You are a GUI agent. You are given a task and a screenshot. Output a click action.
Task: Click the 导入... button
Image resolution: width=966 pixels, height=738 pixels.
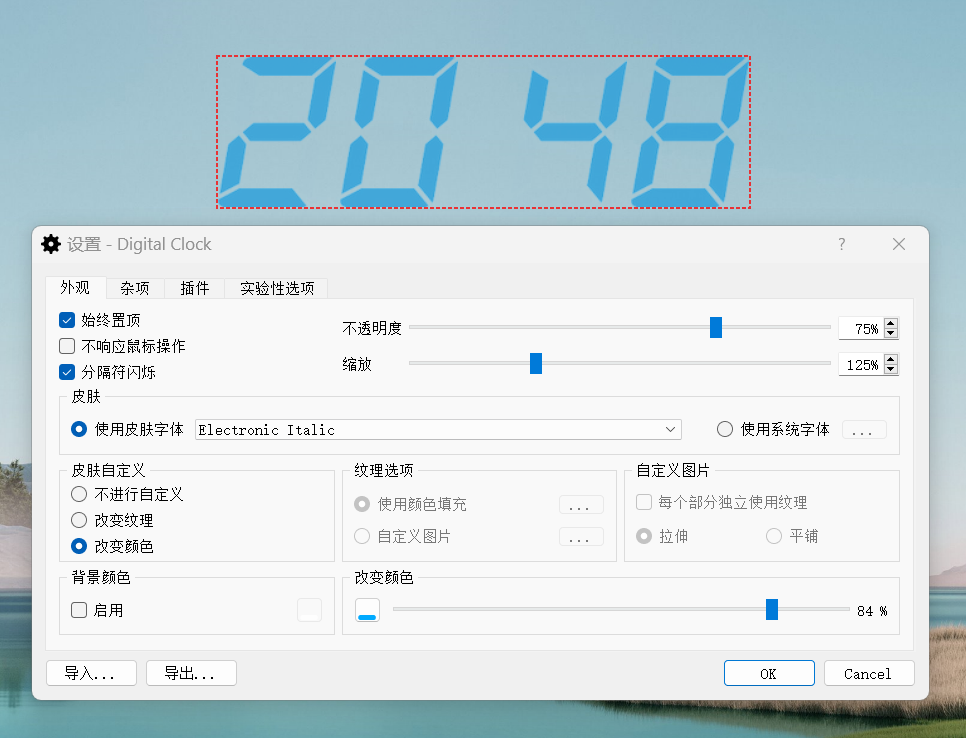click(90, 673)
